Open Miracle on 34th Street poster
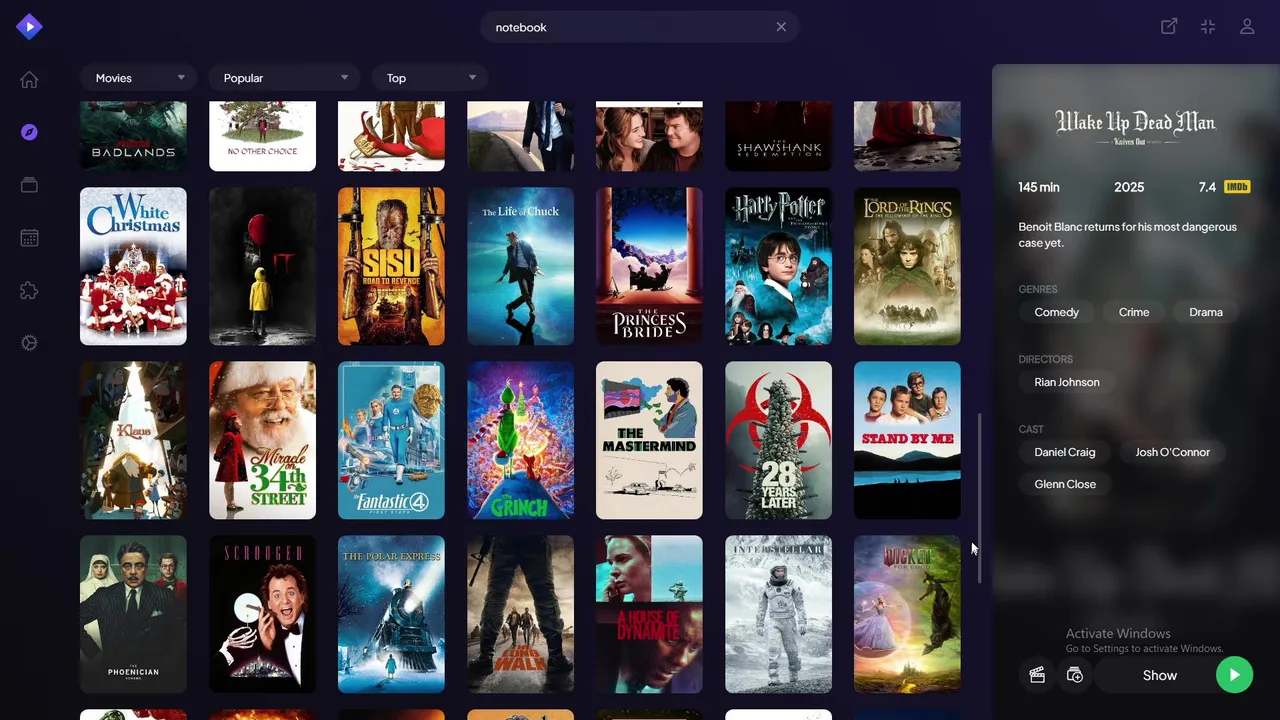The height and width of the screenshot is (720, 1280). (x=262, y=440)
